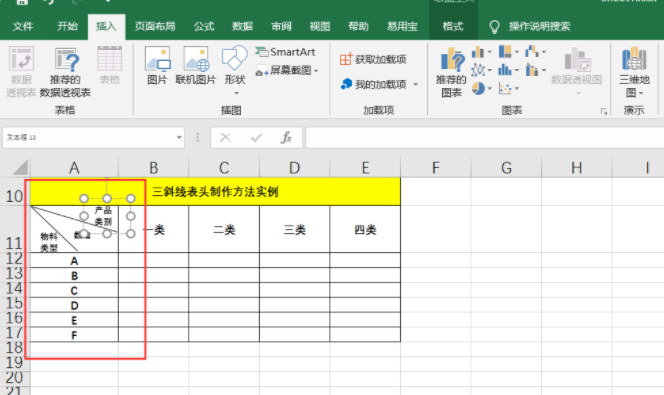Viewport: 664px width, 395px height.
Task: Click 获取加载项 get add-ins
Action: [x=373, y=59]
